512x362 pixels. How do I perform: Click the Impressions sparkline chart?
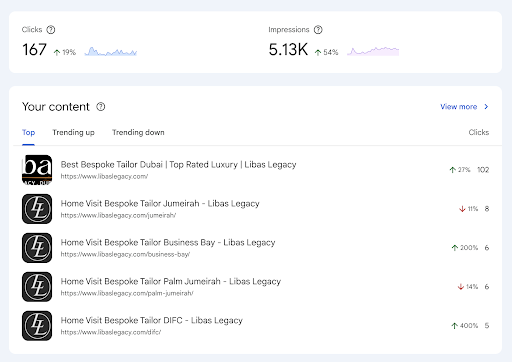(x=373, y=51)
